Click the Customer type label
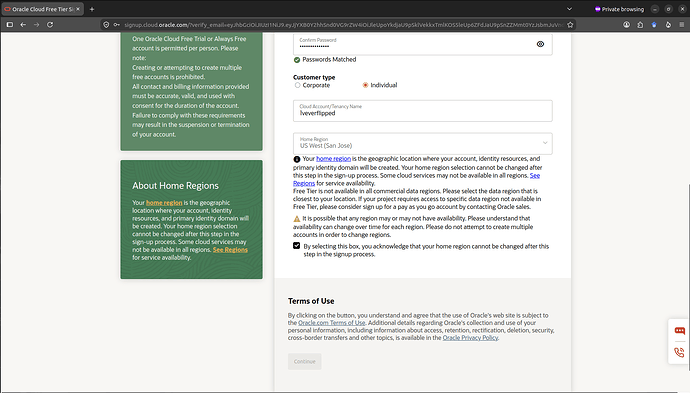This screenshot has width=690, height=393. (x=314, y=77)
